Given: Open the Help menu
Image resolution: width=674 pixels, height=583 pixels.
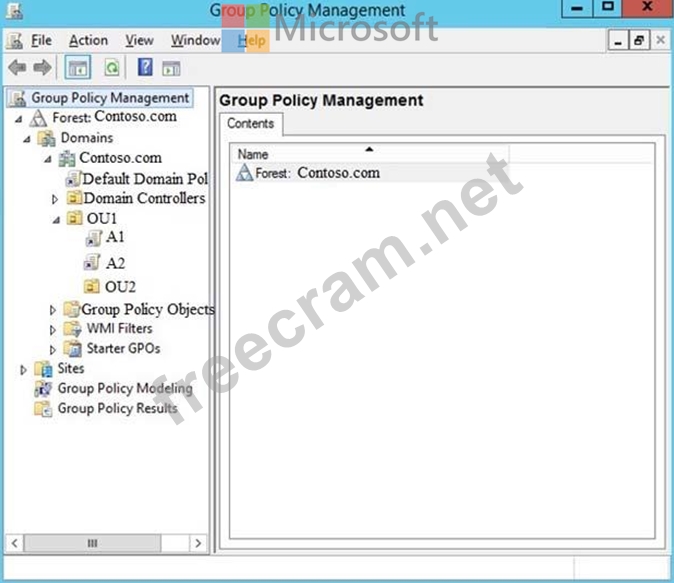Looking at the screenshot, I should [x=251, y=41].
